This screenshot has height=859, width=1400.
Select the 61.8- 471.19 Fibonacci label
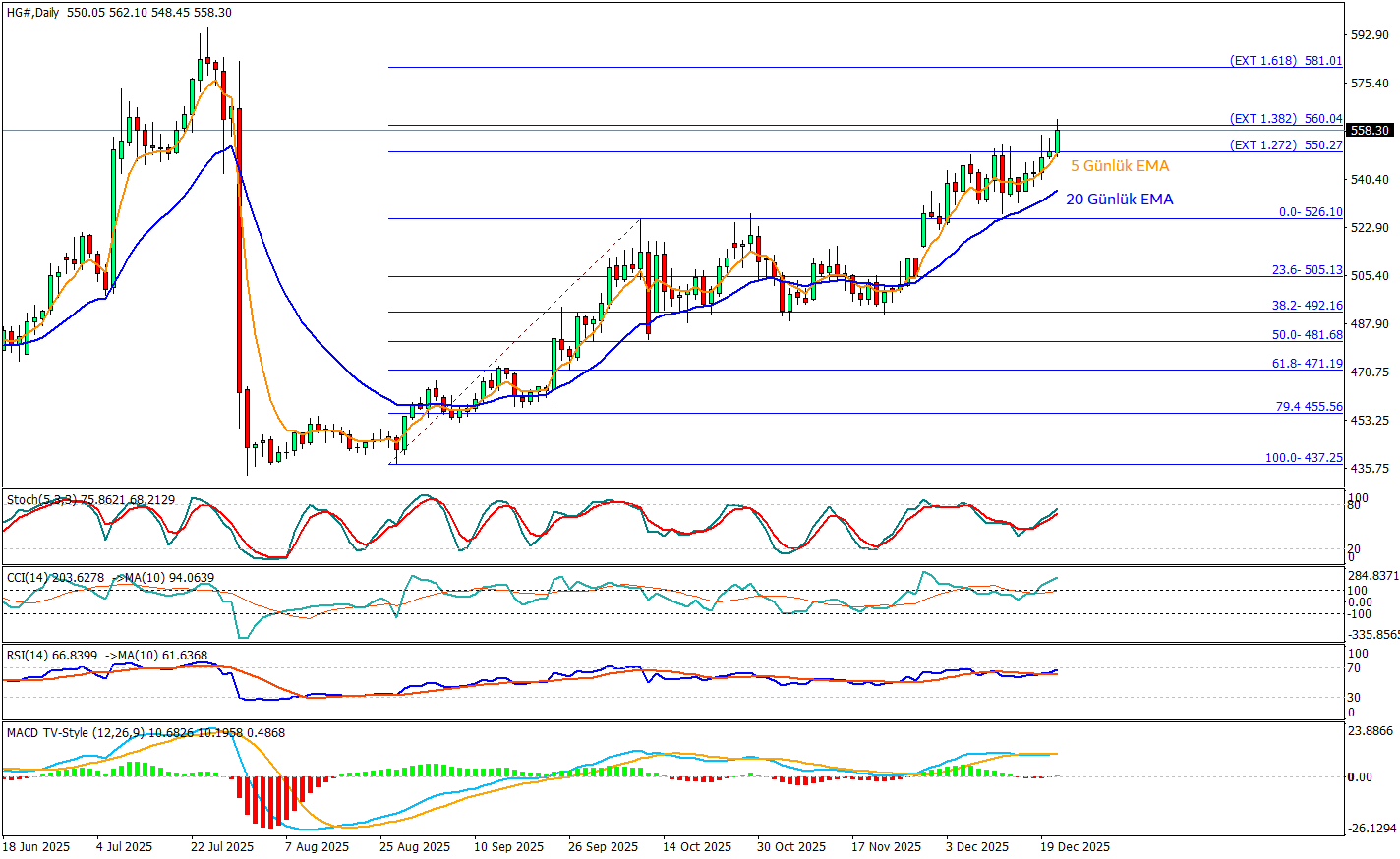tap(1307, 364)
